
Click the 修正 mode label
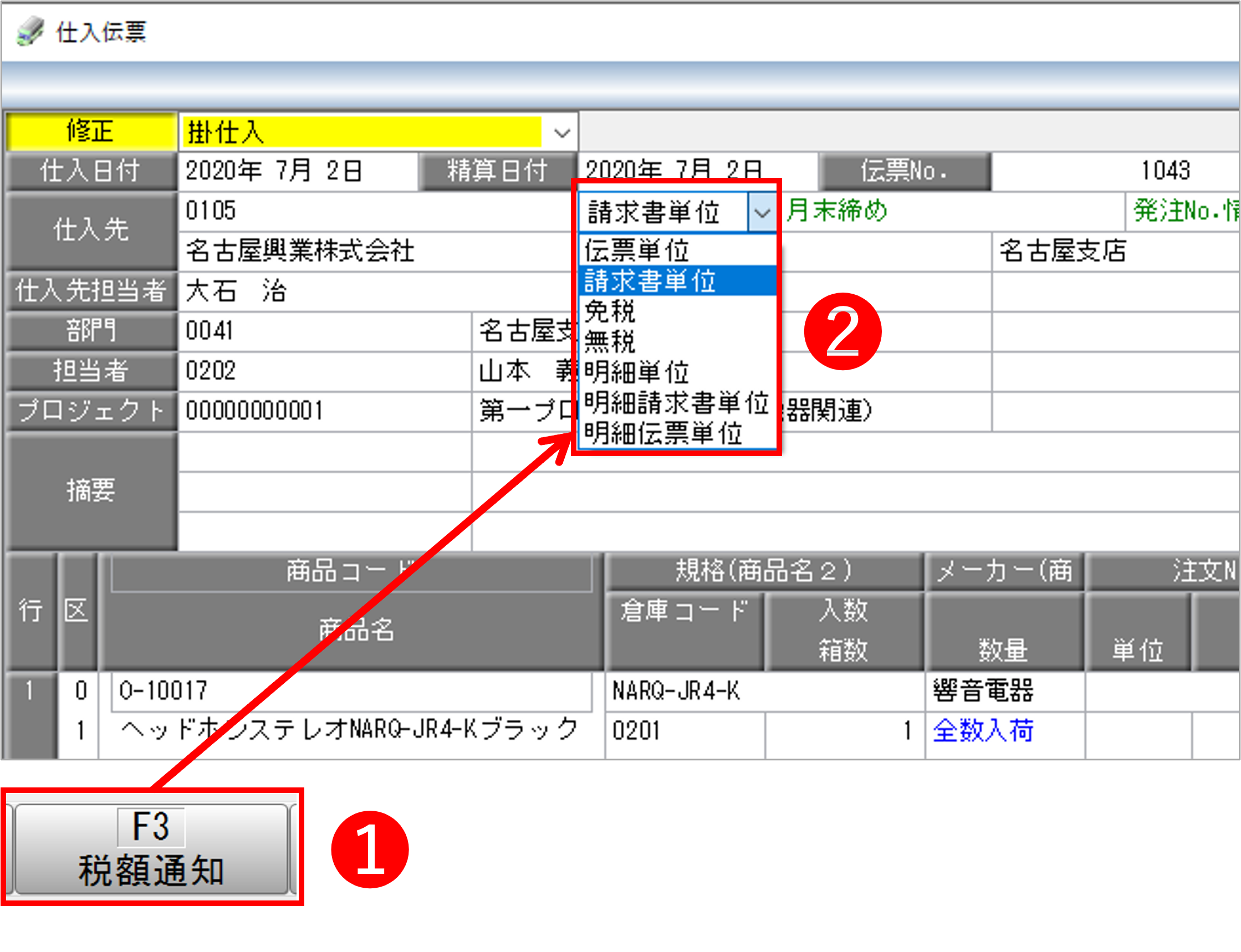[91, 131]
